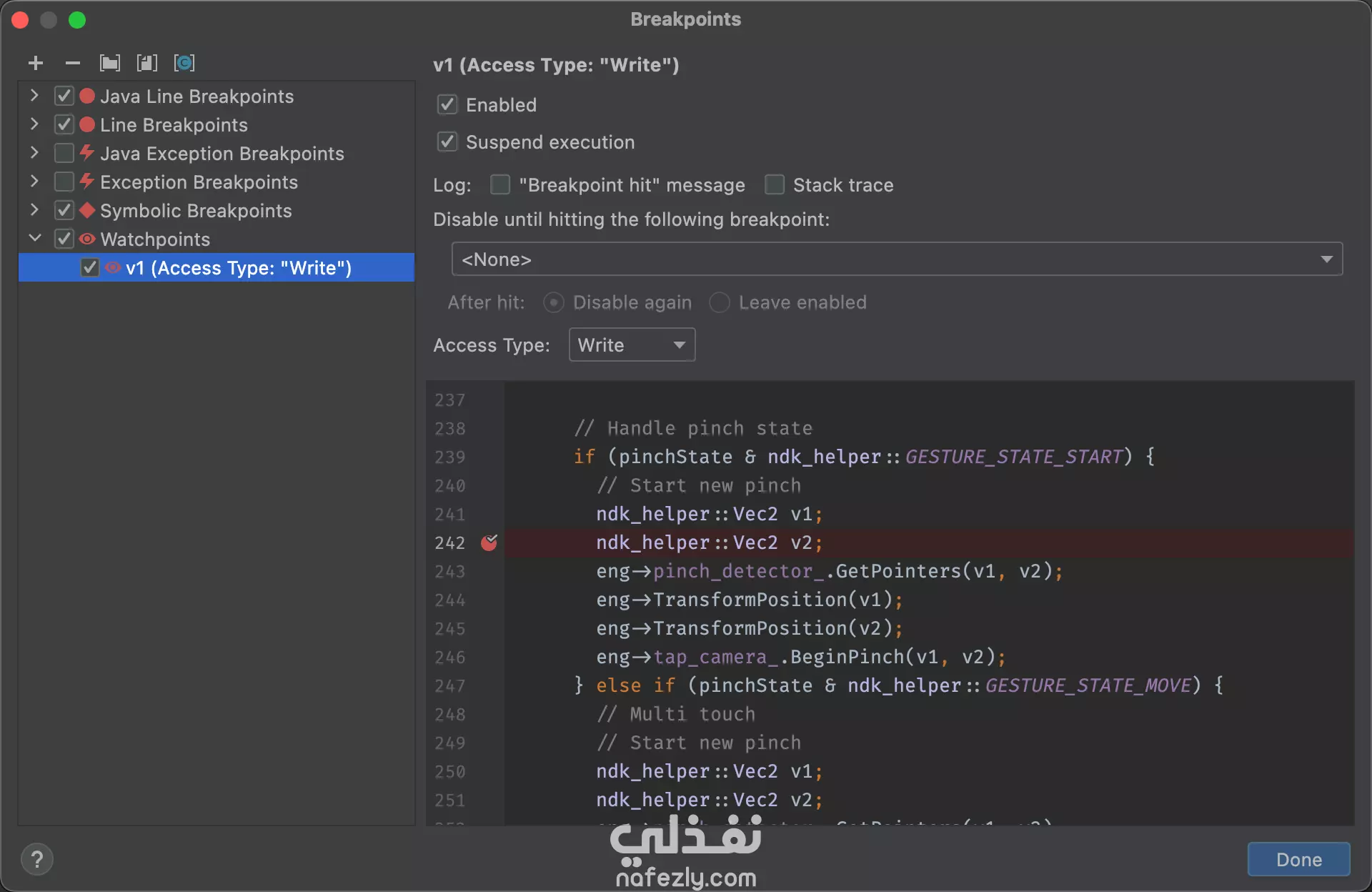Viewport: 1372px width, 892px height.
Task: Select Java Line Breakpoints tree row
Action: (x=217, y=96)
